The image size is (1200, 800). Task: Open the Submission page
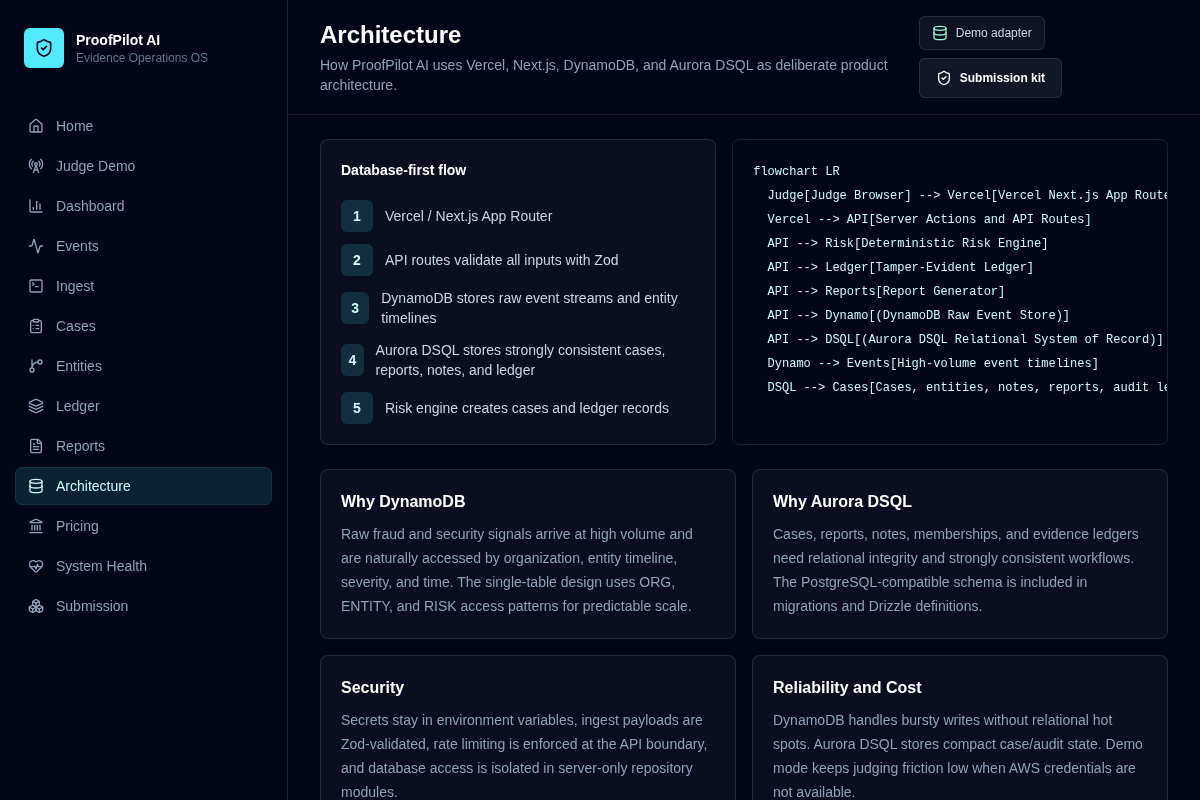[x=143, y=606]
